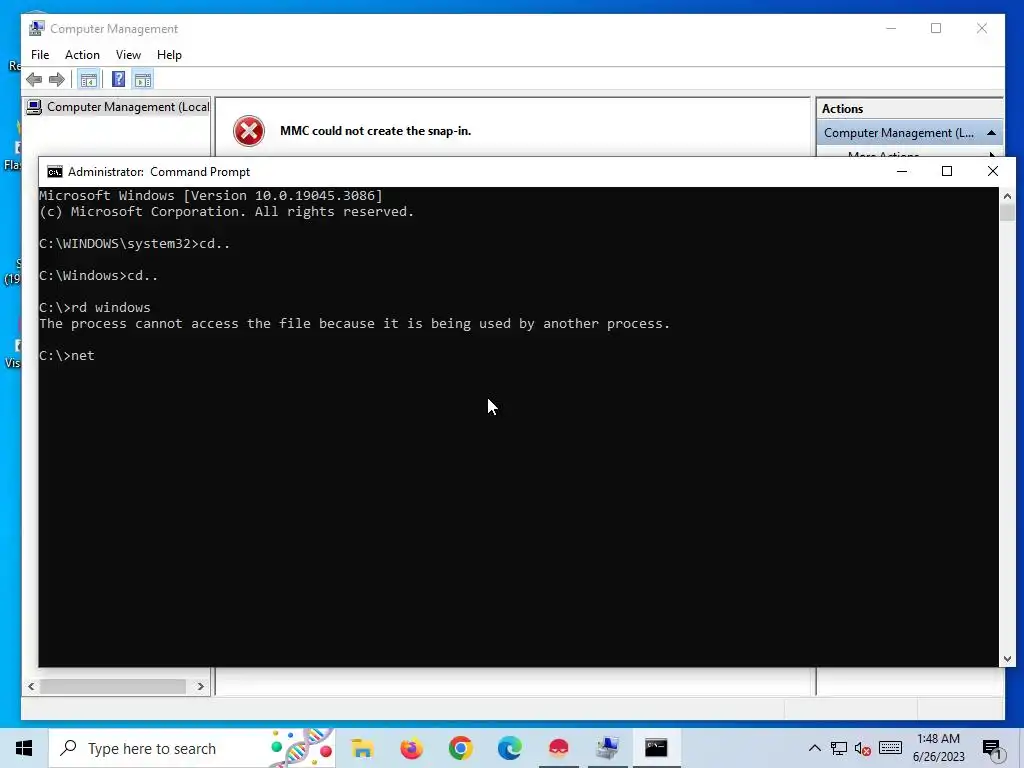The height and width of the screenshot is (768, 1024).
Task: Close the Administrator Command Prompt window
Action: click(x=993, y=171)
